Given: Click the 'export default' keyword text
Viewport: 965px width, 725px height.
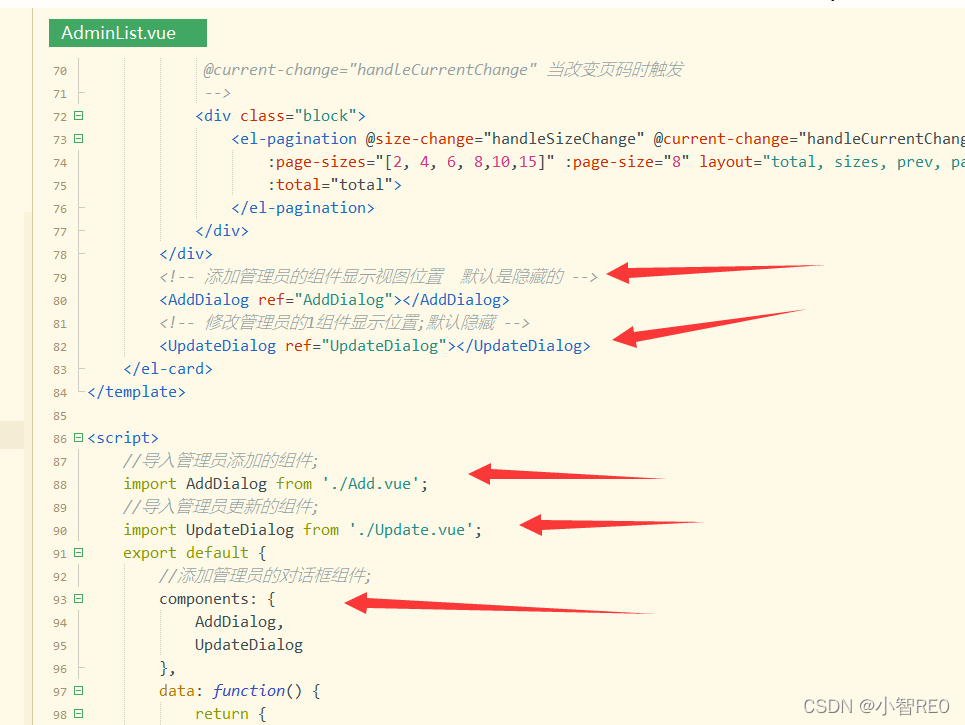Looking at the screenshot, I should (x=186, y=553).
